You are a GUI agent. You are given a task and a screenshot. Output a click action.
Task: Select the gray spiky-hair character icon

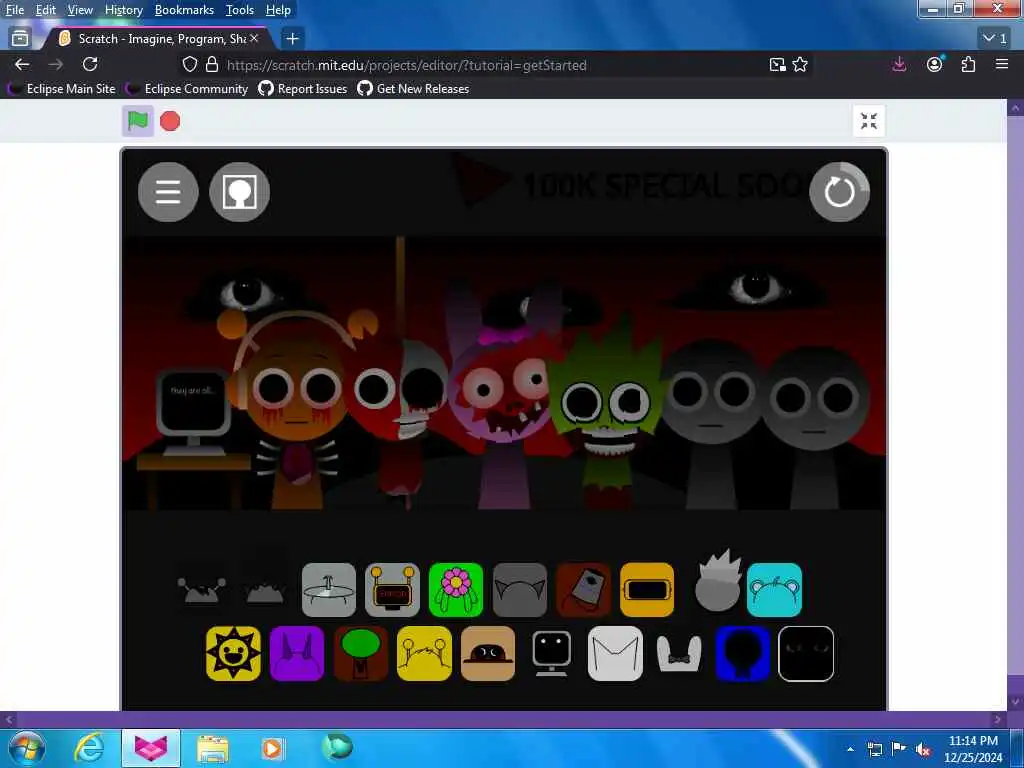click(718, 581)
